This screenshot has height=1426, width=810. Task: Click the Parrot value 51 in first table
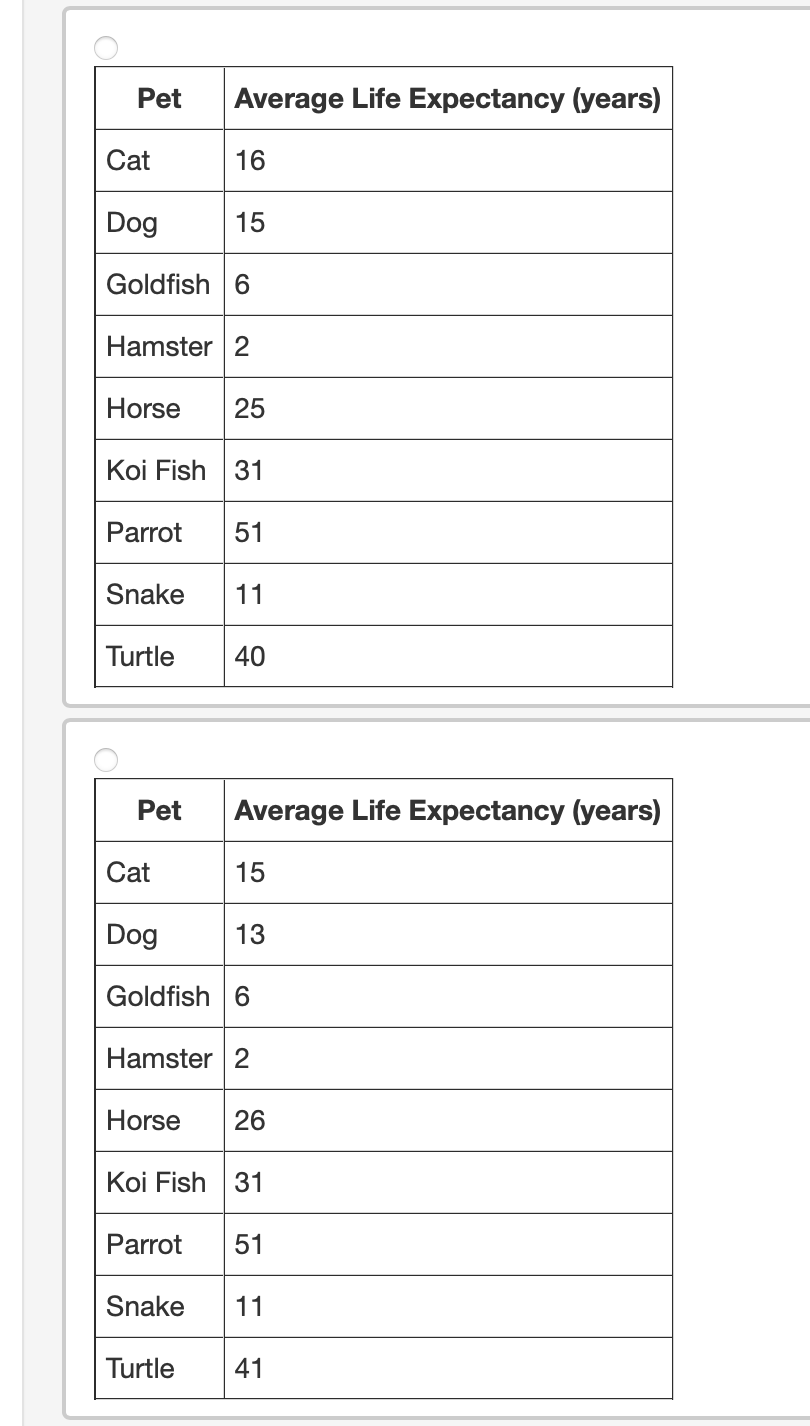(x=248, y=532)
